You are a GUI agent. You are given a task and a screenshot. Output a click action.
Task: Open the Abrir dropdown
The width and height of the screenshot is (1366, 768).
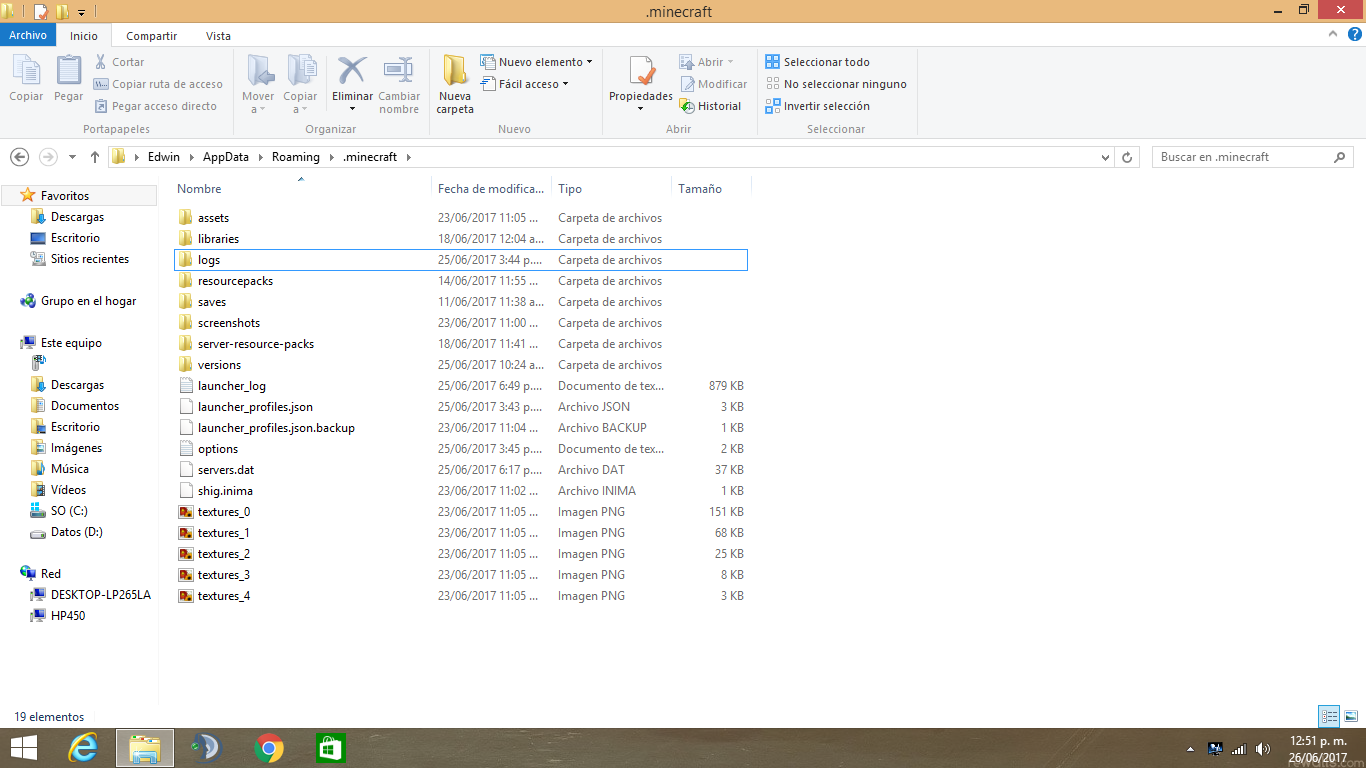tap(707, 62)
